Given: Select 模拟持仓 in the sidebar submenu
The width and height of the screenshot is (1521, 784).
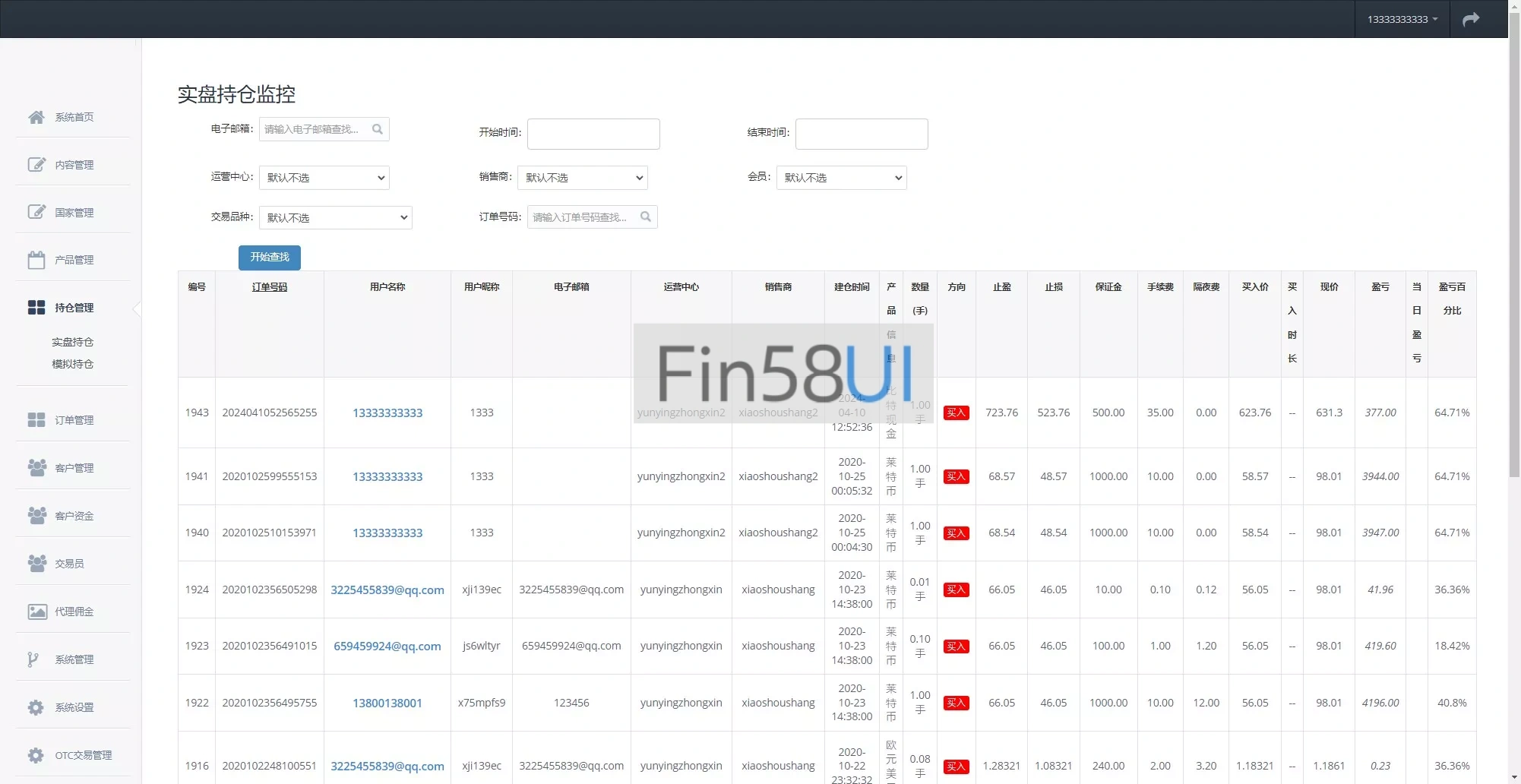Looking at the screenshot, I should [73, 364].
